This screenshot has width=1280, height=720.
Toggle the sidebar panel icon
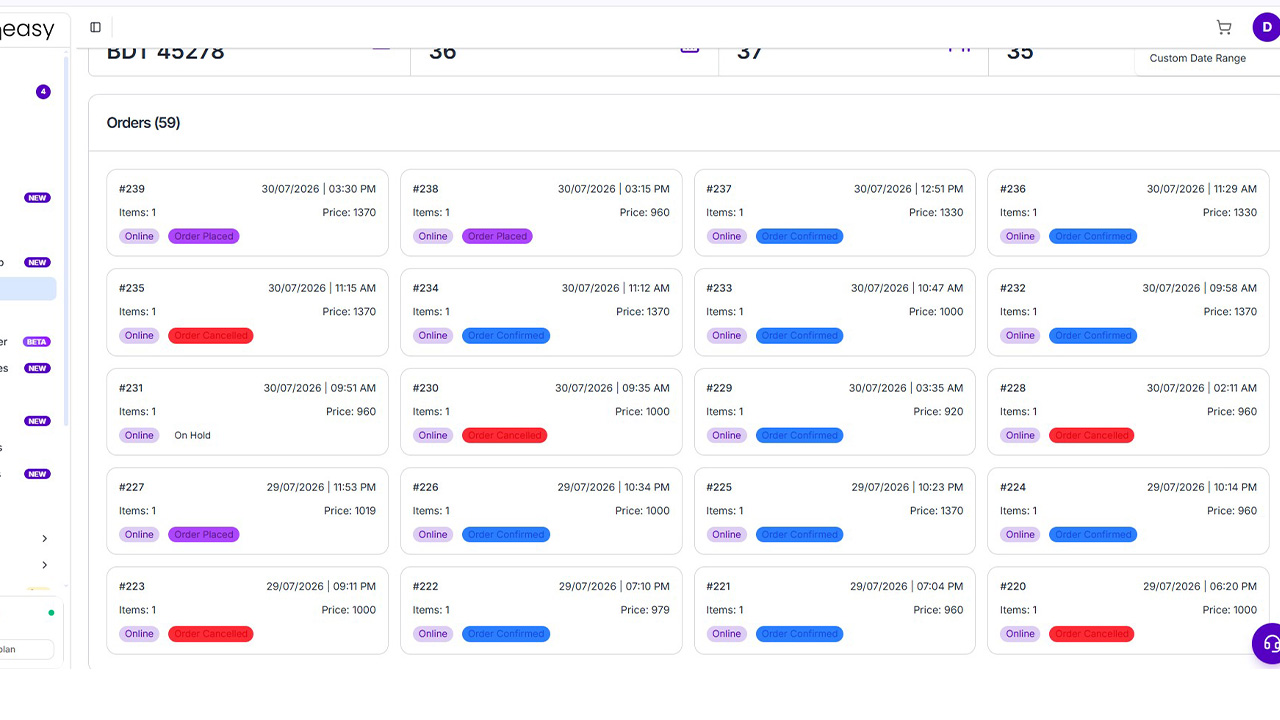click(x=95, y=27)
